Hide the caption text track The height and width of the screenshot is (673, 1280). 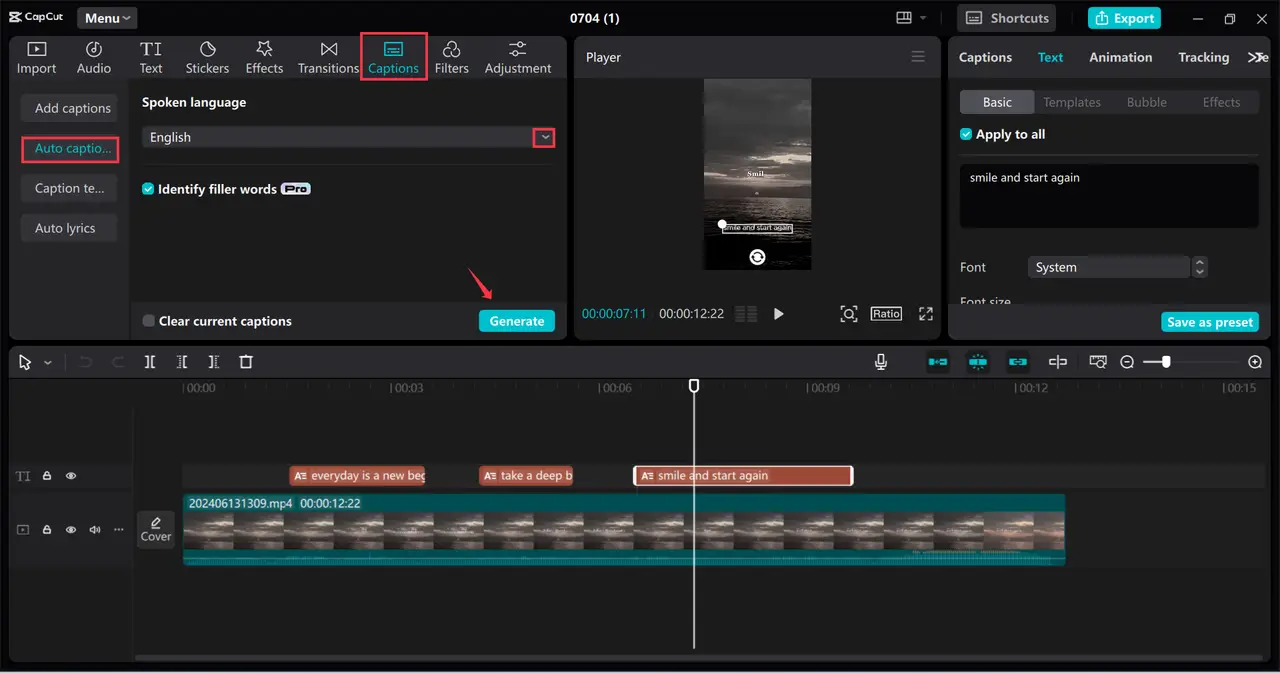(x=71, y=476)
